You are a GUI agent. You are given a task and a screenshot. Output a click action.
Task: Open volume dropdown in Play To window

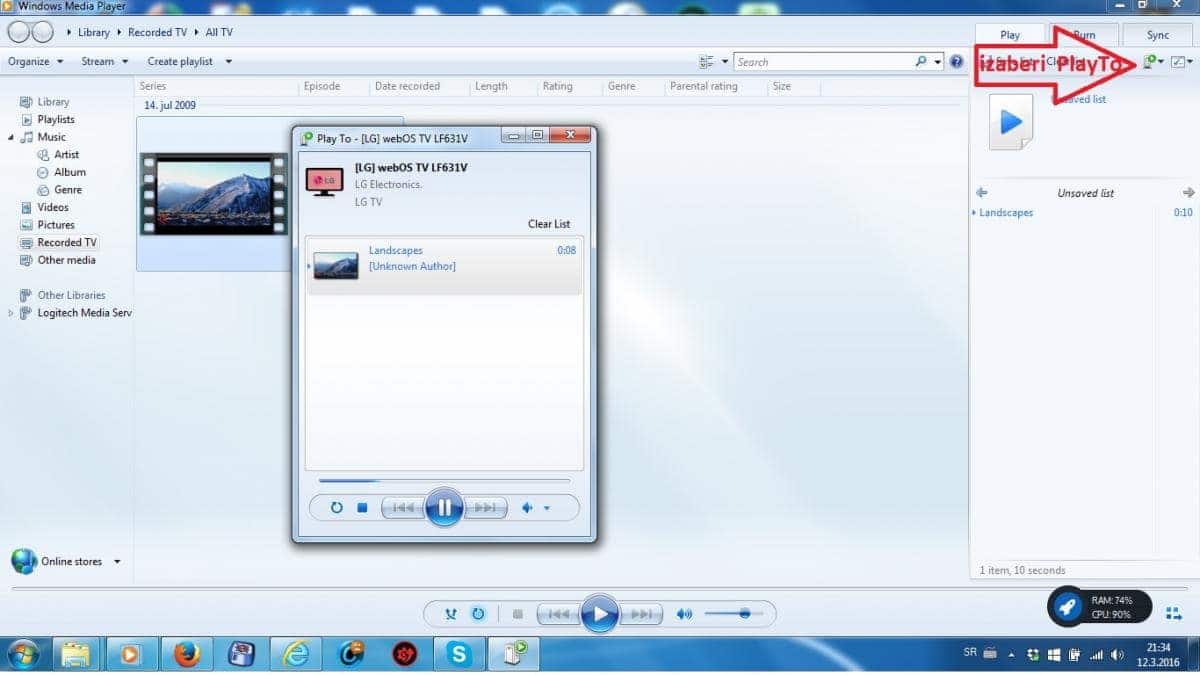[546, 508]
